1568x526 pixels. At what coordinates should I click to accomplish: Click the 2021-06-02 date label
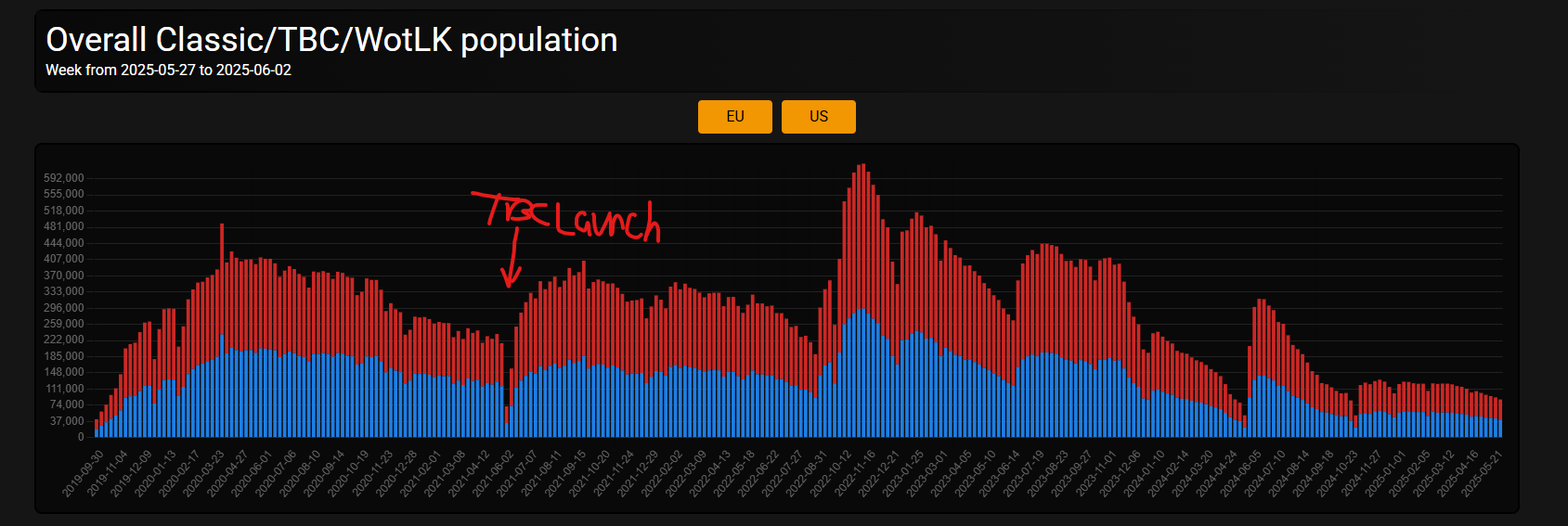coord(493,474)
